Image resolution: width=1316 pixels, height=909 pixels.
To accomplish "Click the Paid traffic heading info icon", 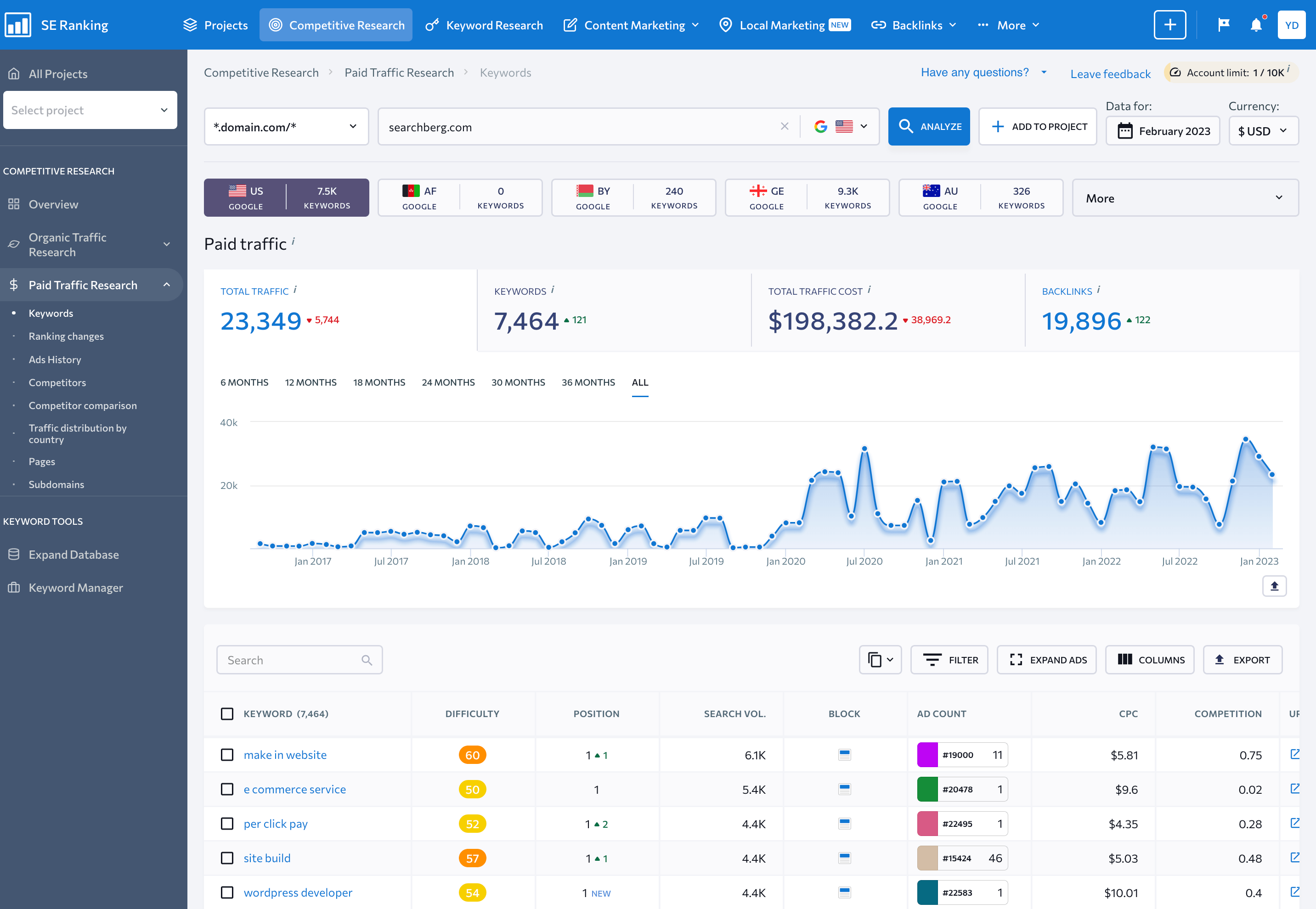I will point(294,241).
